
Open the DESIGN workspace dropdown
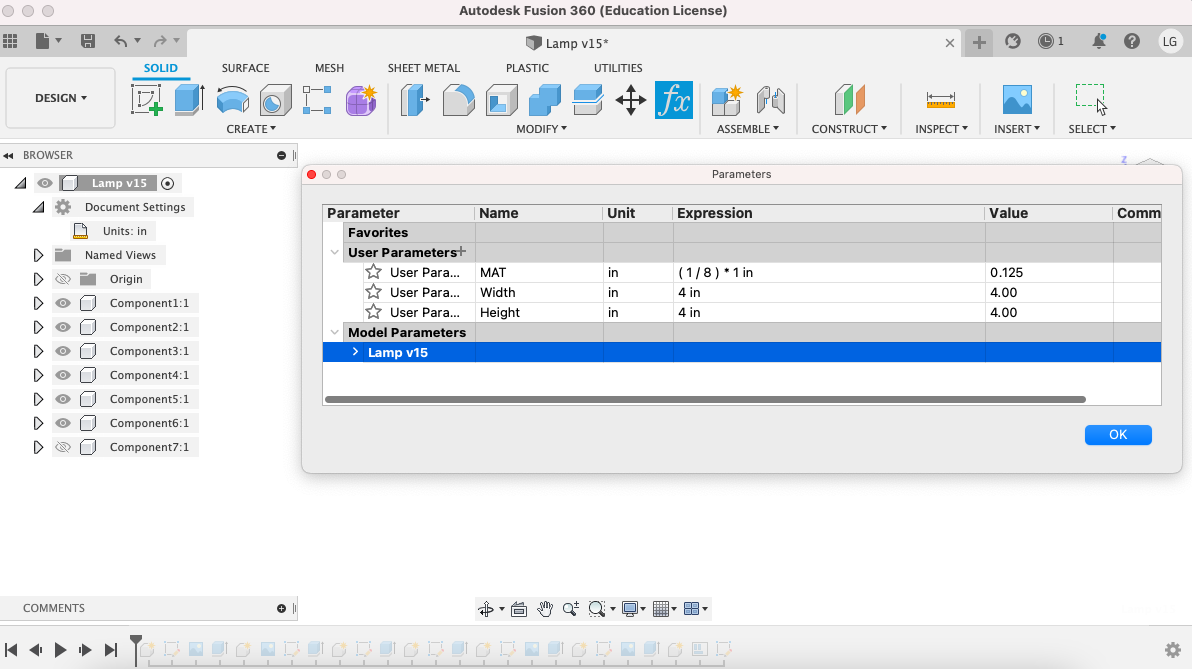coord(61,98)
